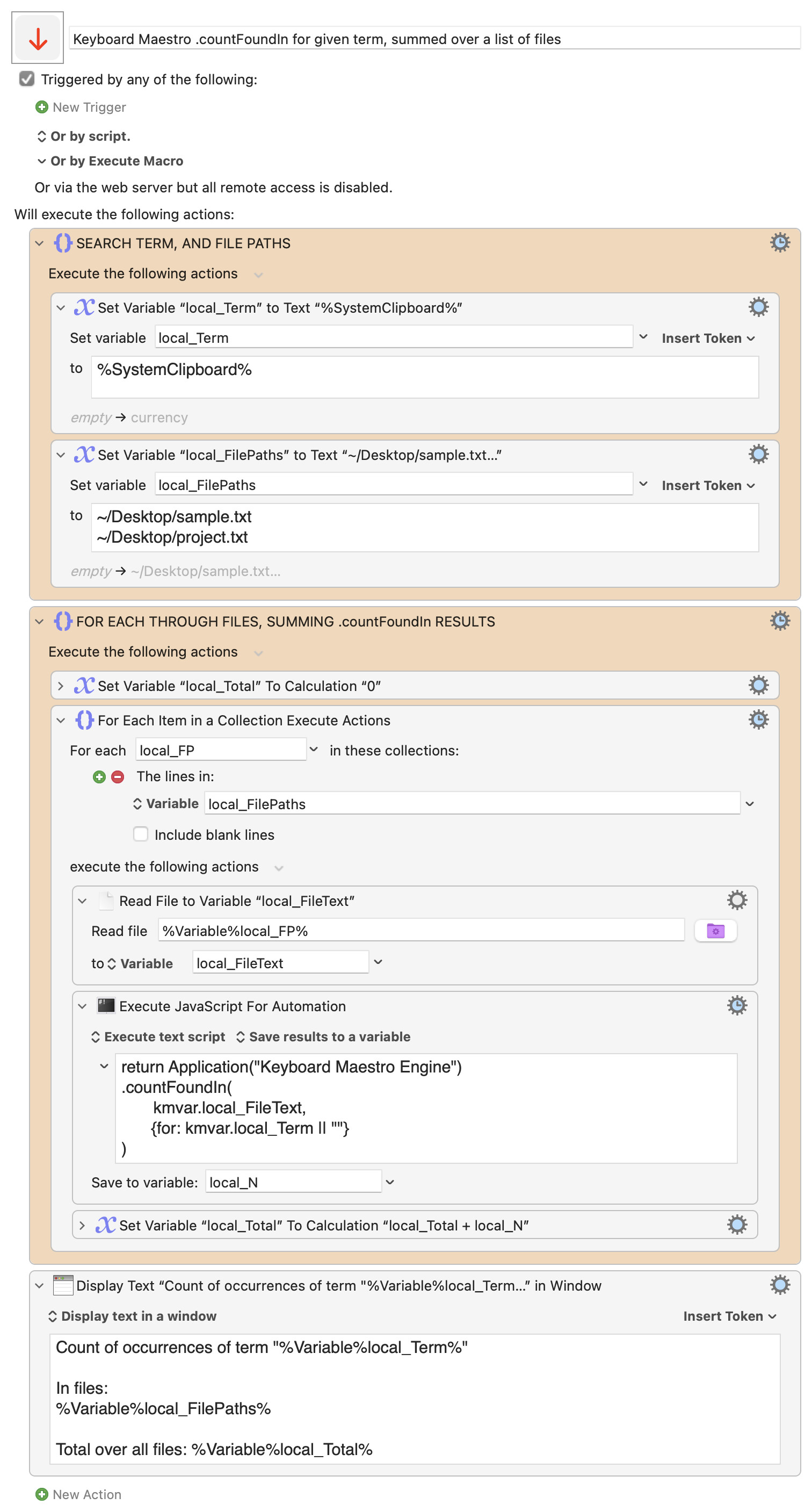Open gear menu of Display Text action
Viewport: 812px width, 1512px height.
pos(779,1285)
